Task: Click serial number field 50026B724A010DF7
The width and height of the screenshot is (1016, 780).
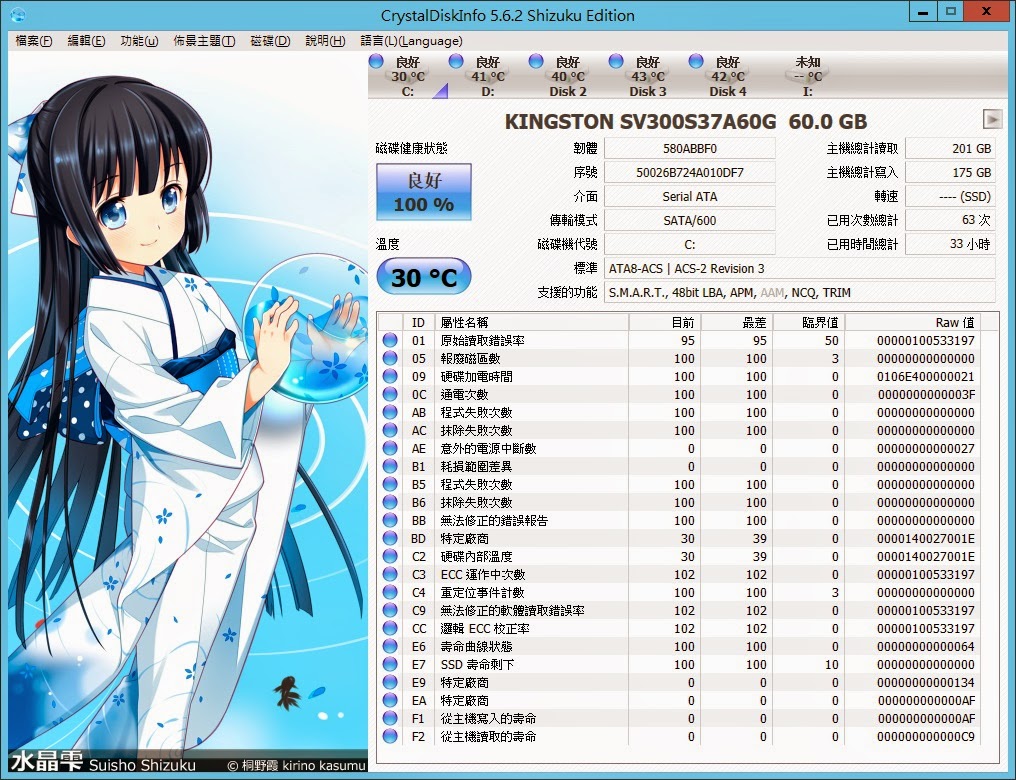Action: click(x=689, y=172)
